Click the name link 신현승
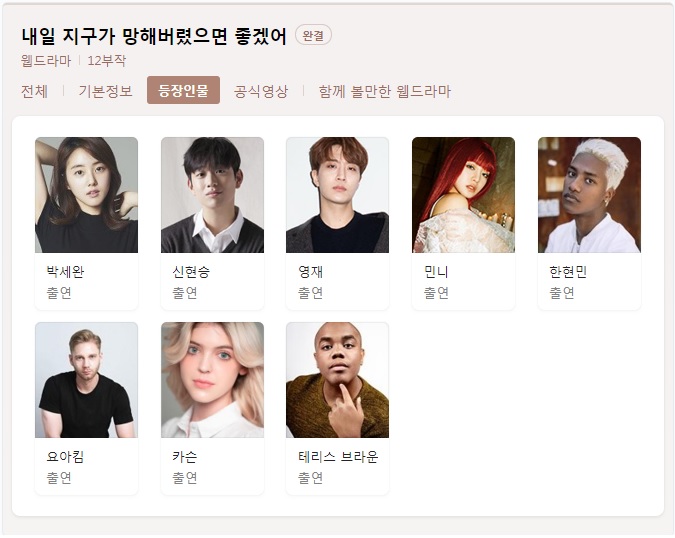675x538 pixels. 191,272
